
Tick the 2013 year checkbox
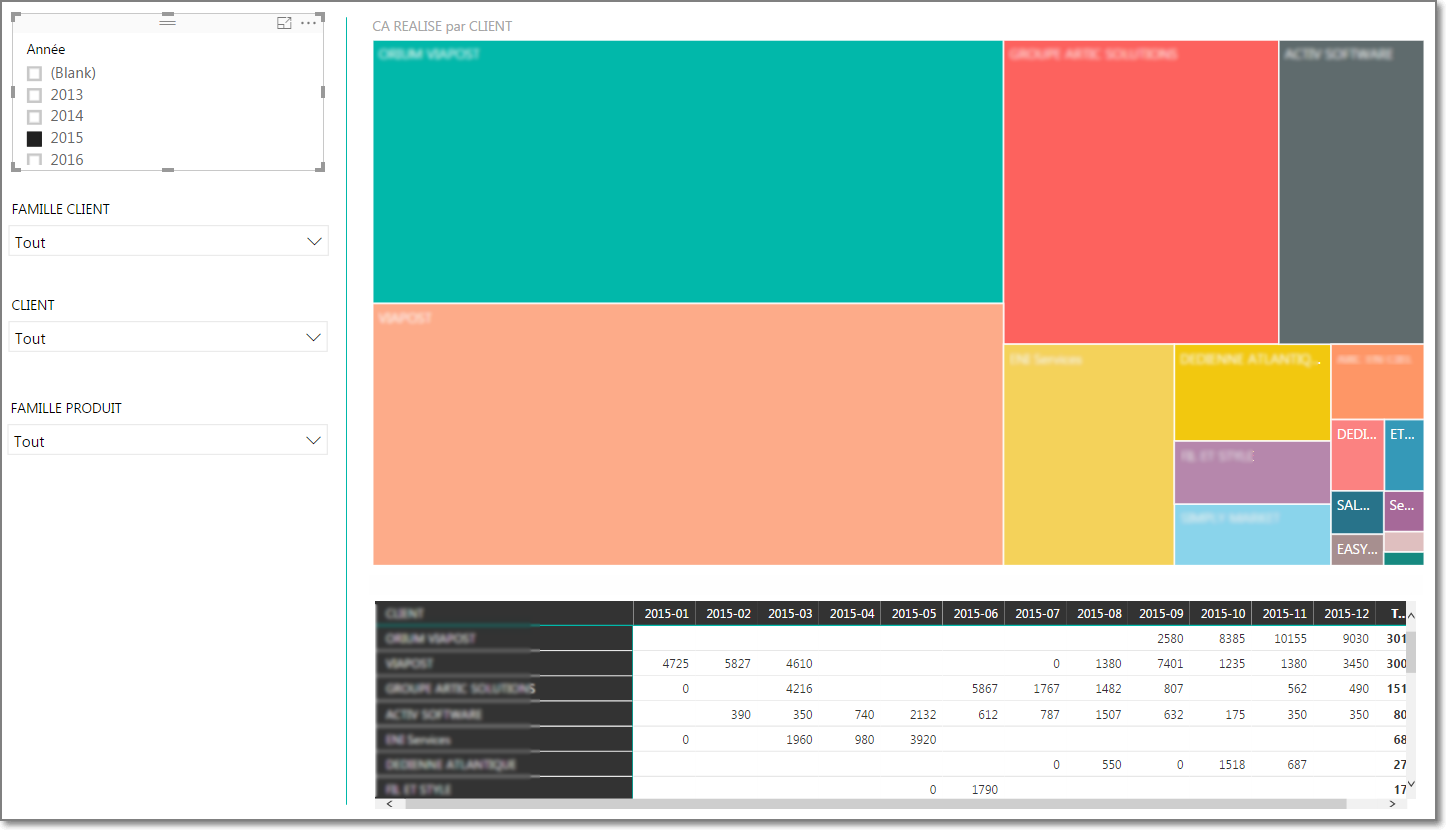coord(35,96)
